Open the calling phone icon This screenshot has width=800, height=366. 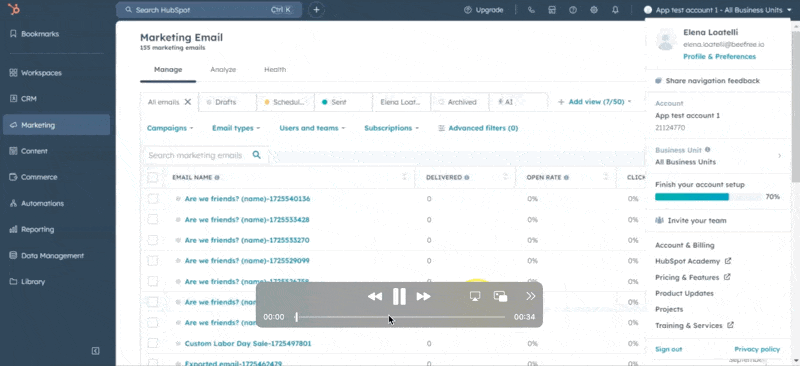tap(531, 10)
